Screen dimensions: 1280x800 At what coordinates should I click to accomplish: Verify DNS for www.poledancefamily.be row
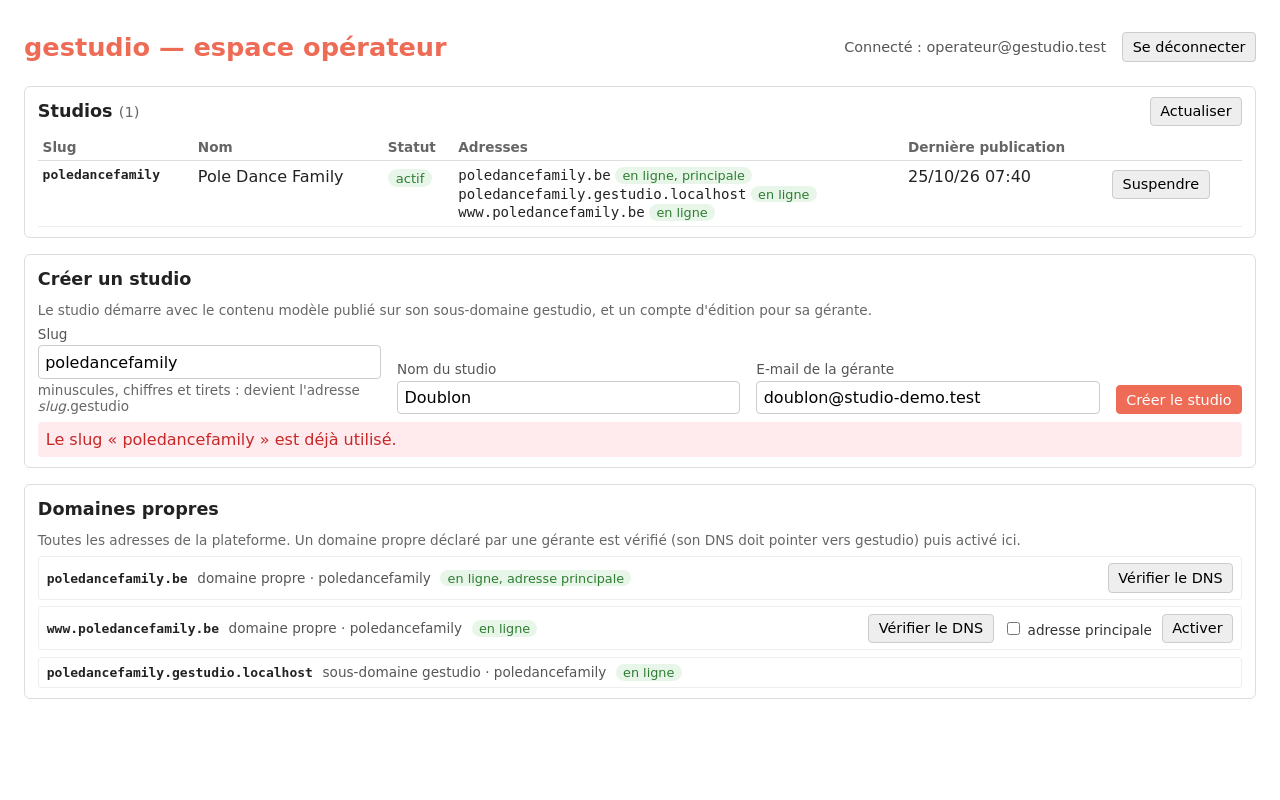(x=930, y=628)
